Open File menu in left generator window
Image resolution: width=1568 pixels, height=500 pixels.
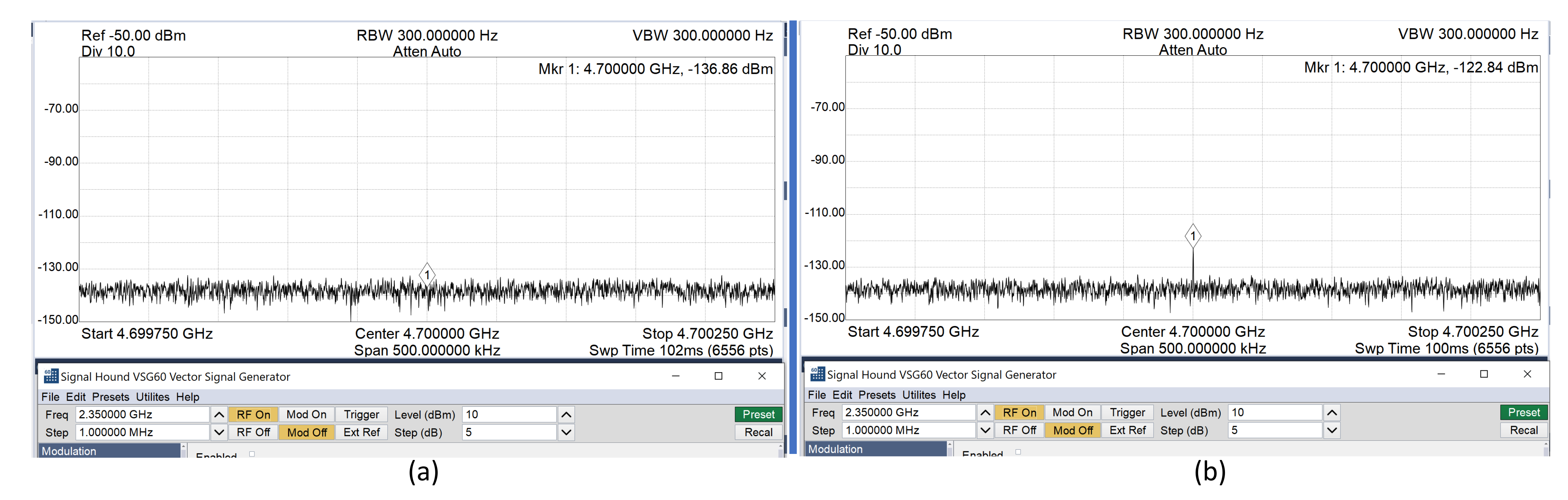coord(50,396)
